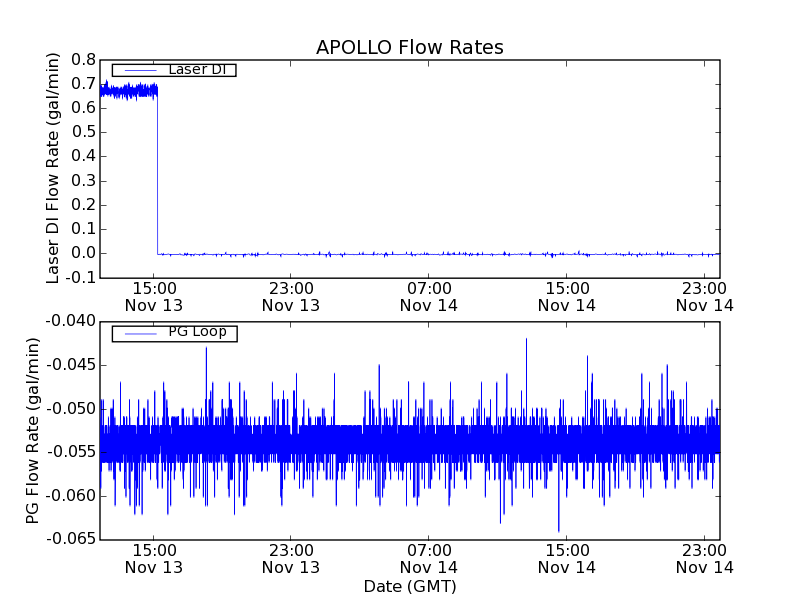Click the "PG Flow Rate (gal/min)" axis label
This screenshot has width=800, height=600.
[34, 430]
